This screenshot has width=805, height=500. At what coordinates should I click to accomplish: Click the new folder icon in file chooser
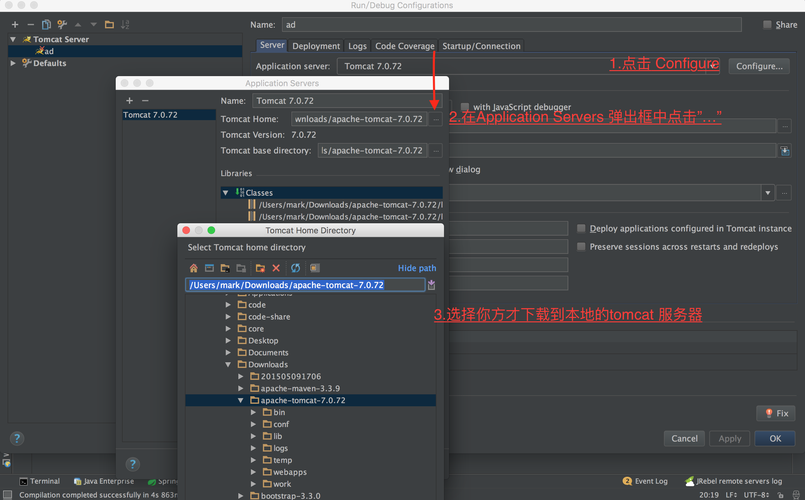[260, 268]
